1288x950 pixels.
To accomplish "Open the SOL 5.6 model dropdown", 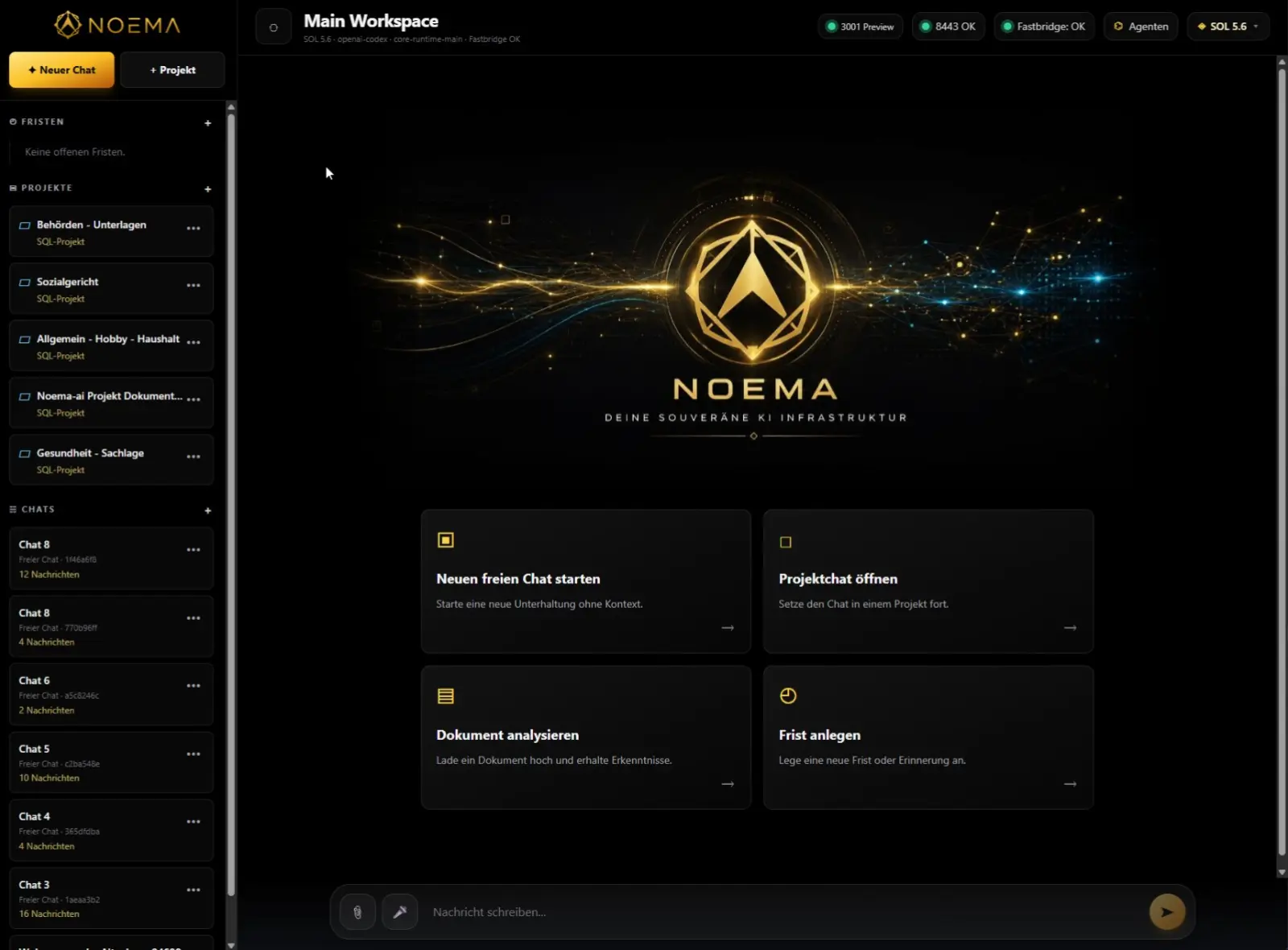I will click(x=1228, y=27).
